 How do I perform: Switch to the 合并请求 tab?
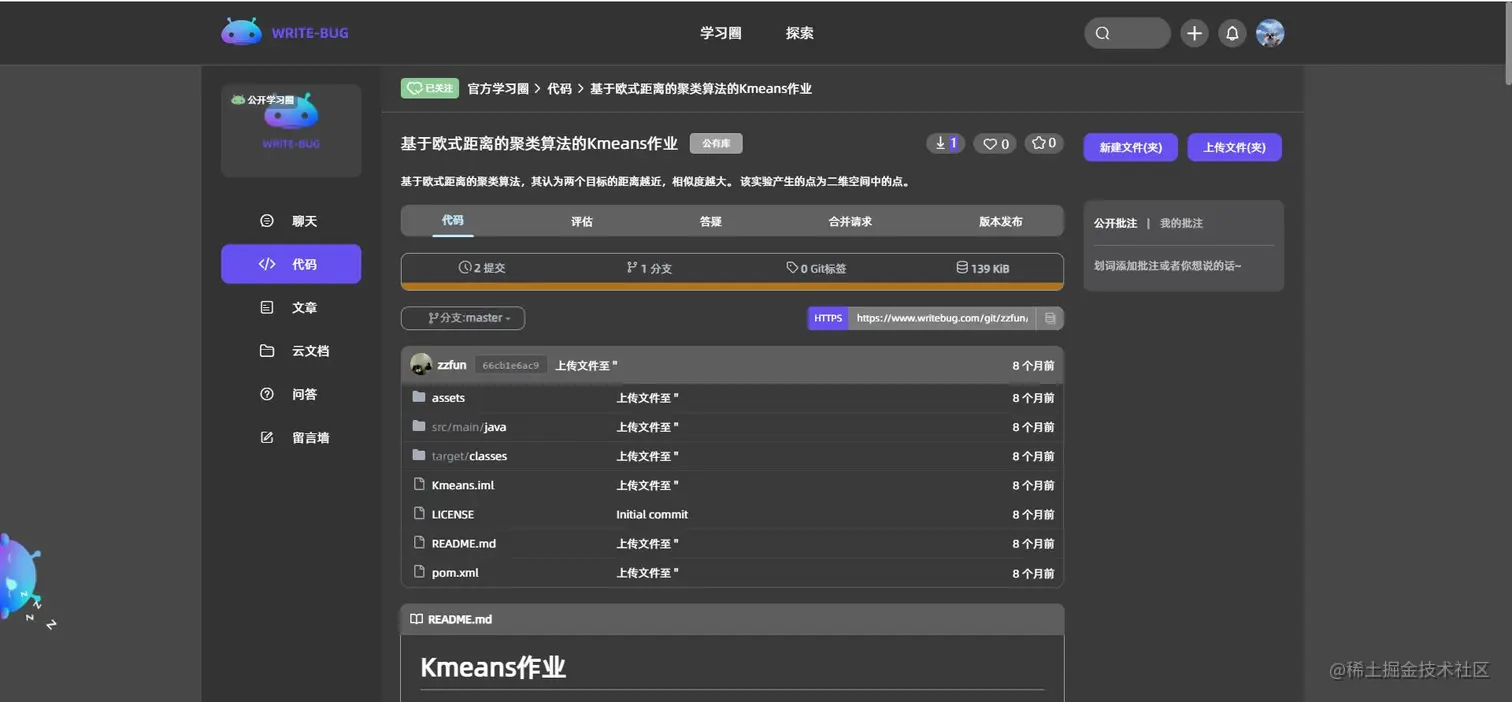point(850,221)
